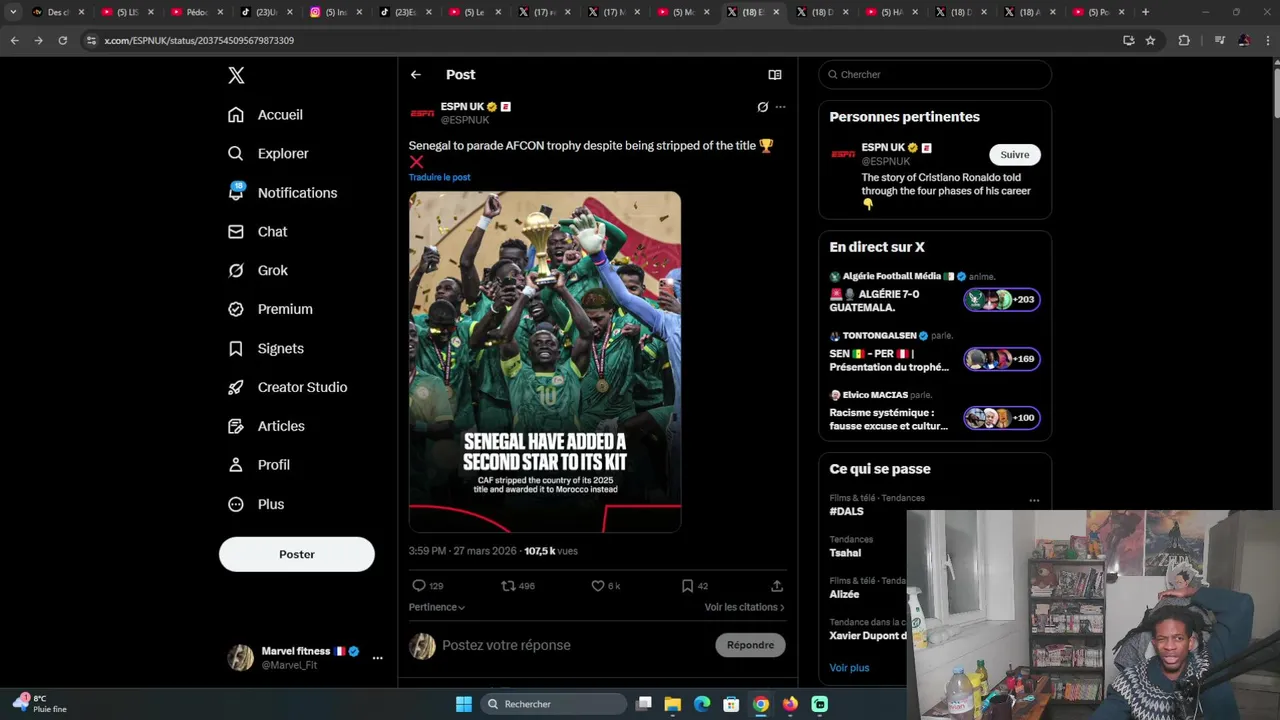The height and width of the screenshot is (720, 1280).
Task: Switch to the Instagram browser tab
Action: 336,12
